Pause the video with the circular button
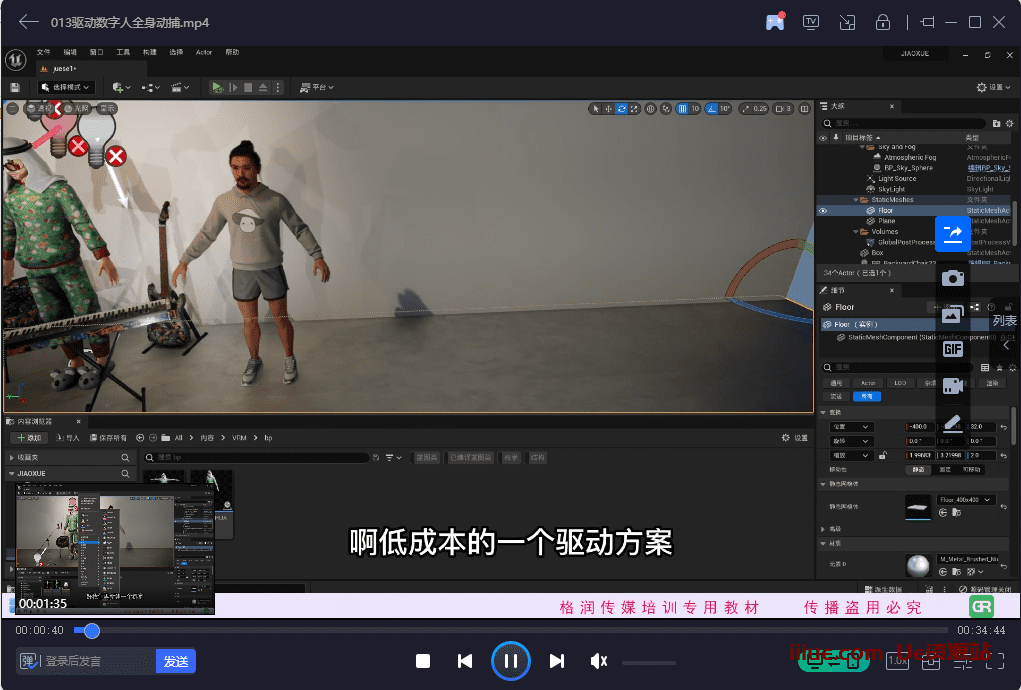Viewport: 1021px width, 690px height. (510, 661)
